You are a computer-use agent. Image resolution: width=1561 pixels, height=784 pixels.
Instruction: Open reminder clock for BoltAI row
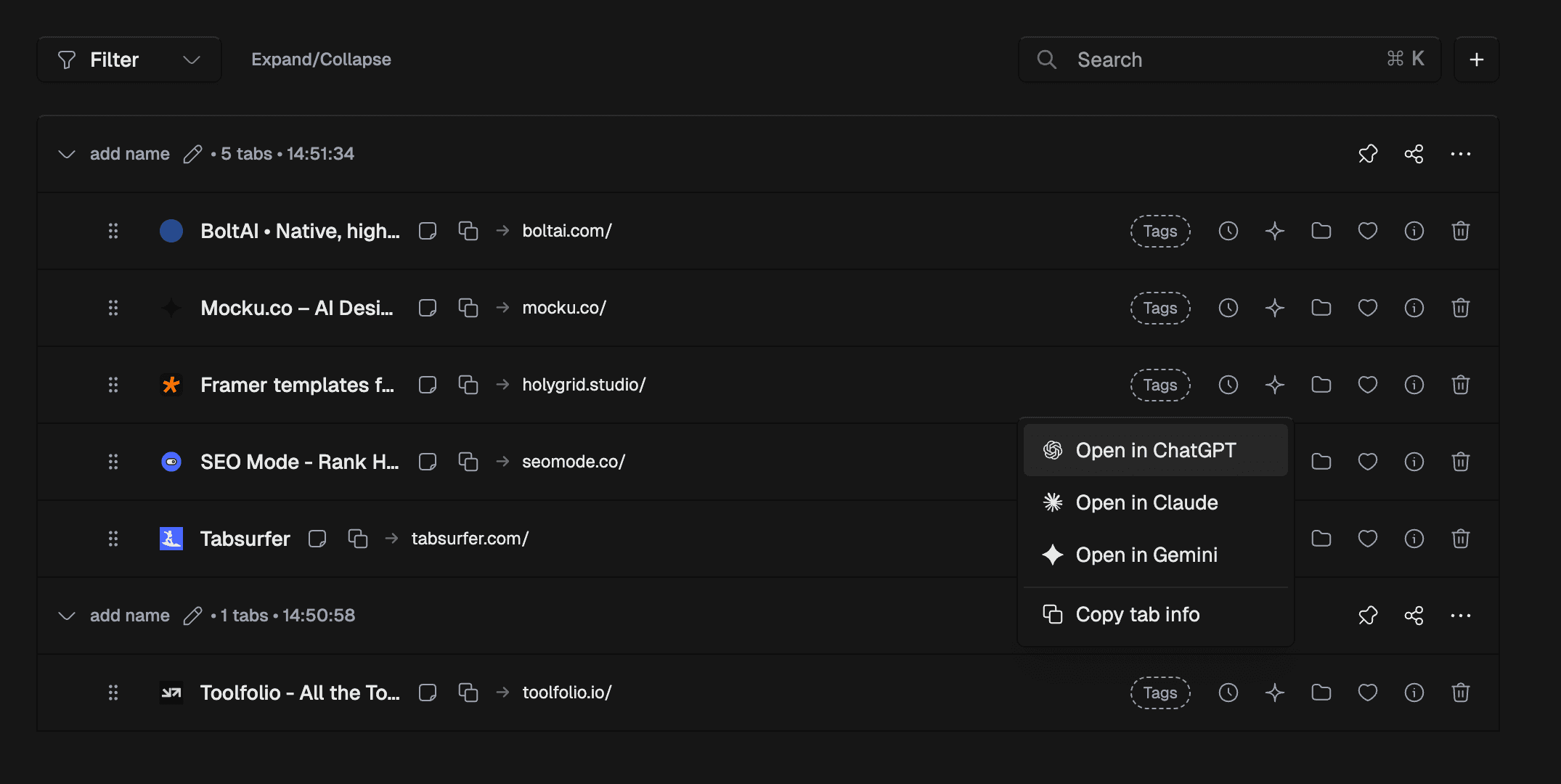pos(1228,231)
